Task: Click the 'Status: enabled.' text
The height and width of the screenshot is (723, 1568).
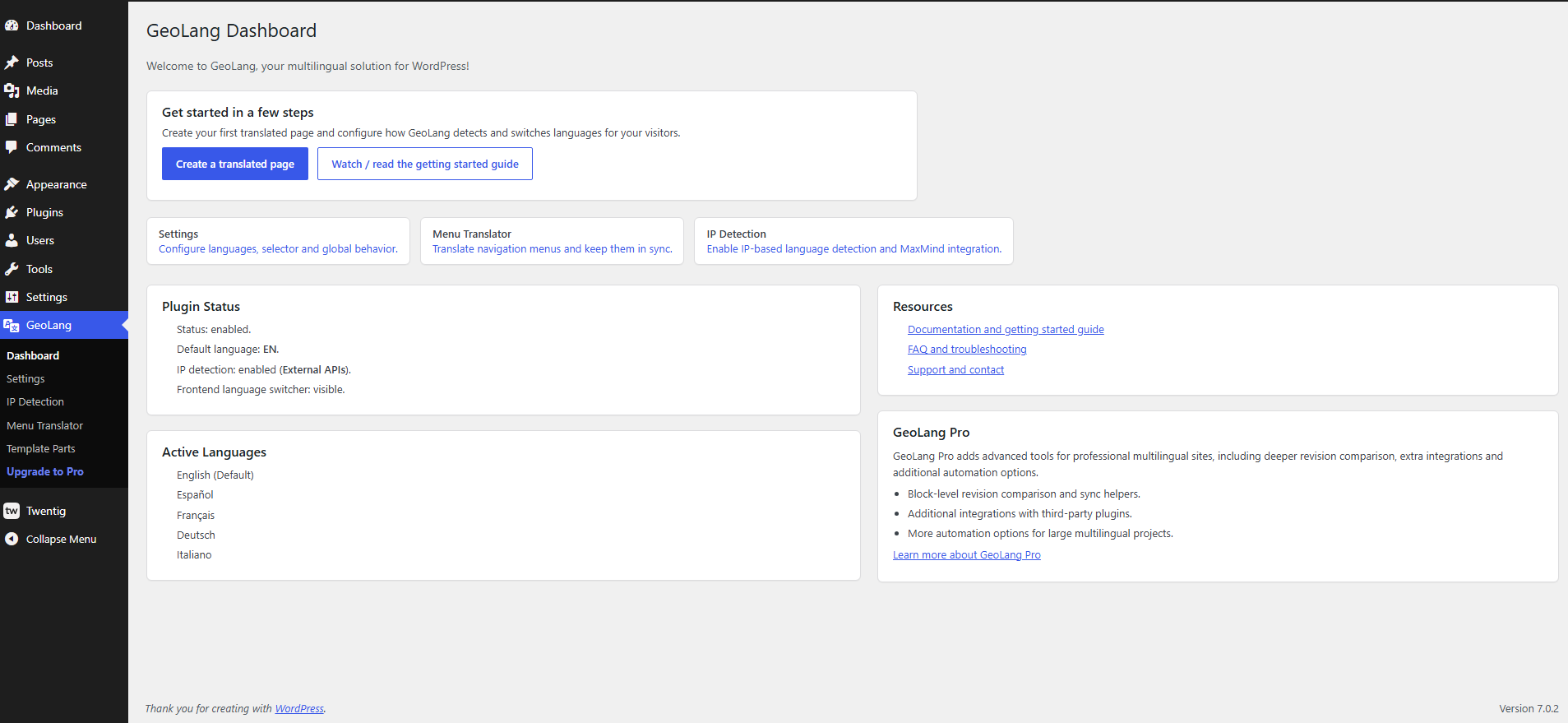Action: [x=214, y=329]
